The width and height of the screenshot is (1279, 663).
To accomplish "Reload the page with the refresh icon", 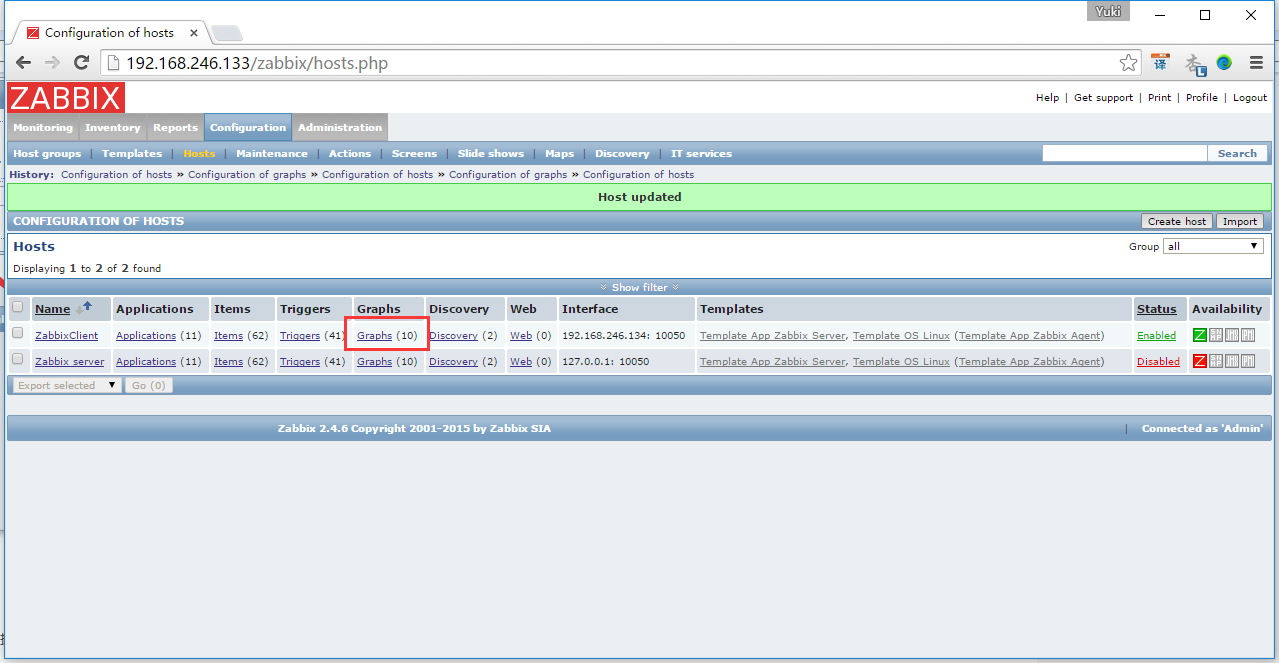I will click(82, 63).
